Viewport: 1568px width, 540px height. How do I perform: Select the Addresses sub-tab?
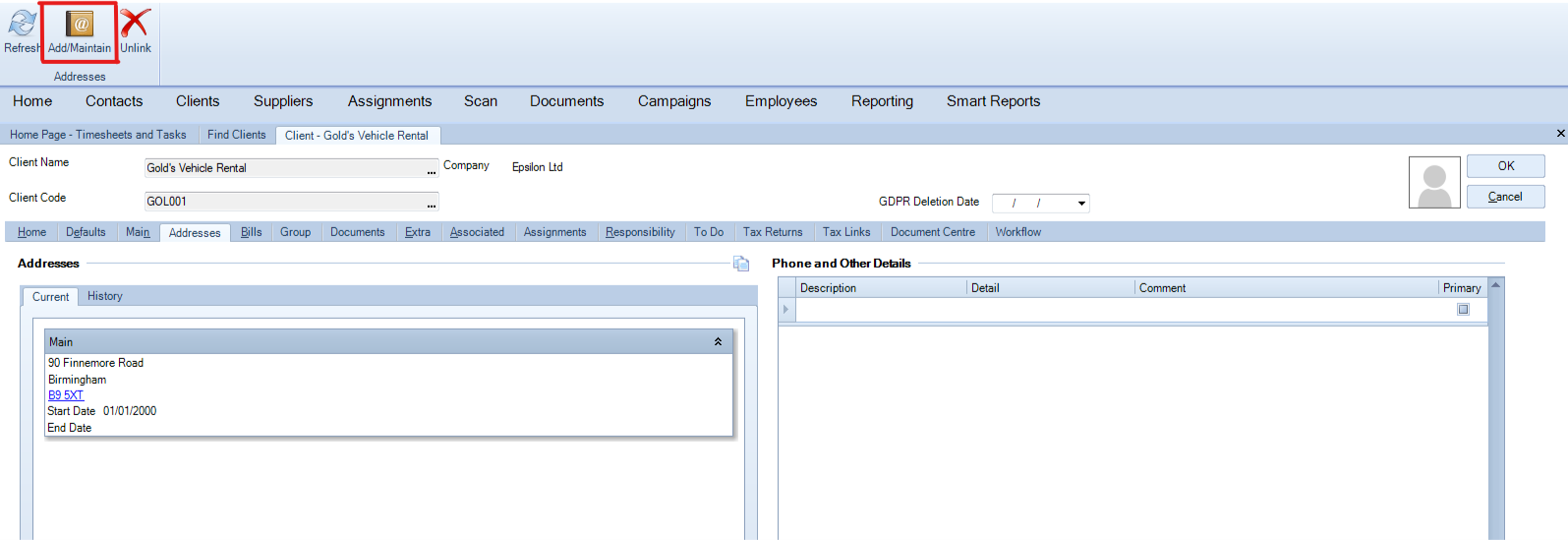coord(195,233)
